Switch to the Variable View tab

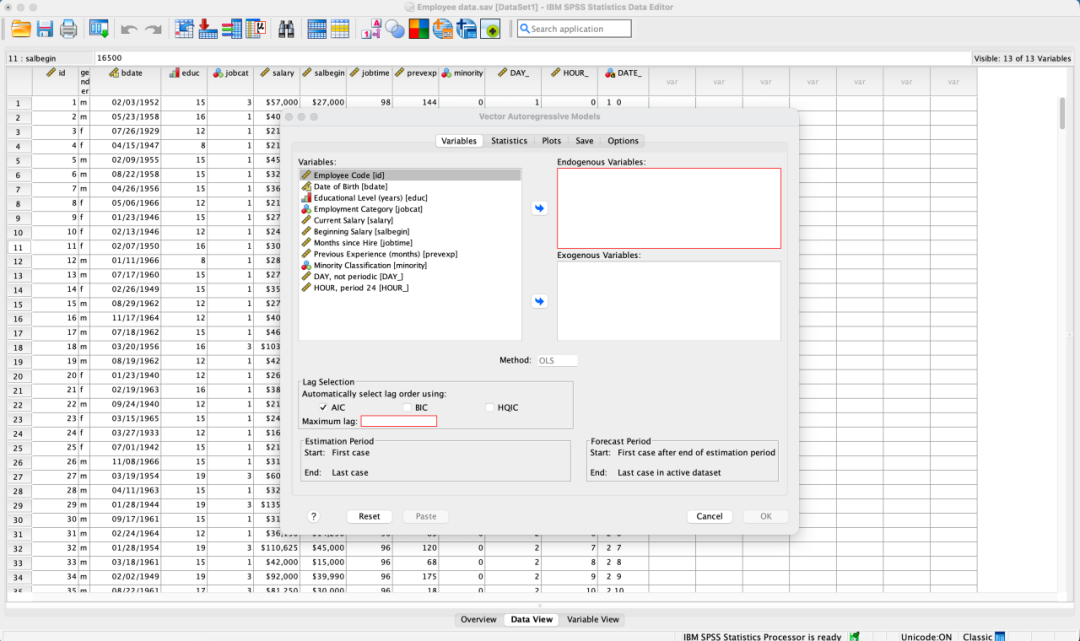592,620
